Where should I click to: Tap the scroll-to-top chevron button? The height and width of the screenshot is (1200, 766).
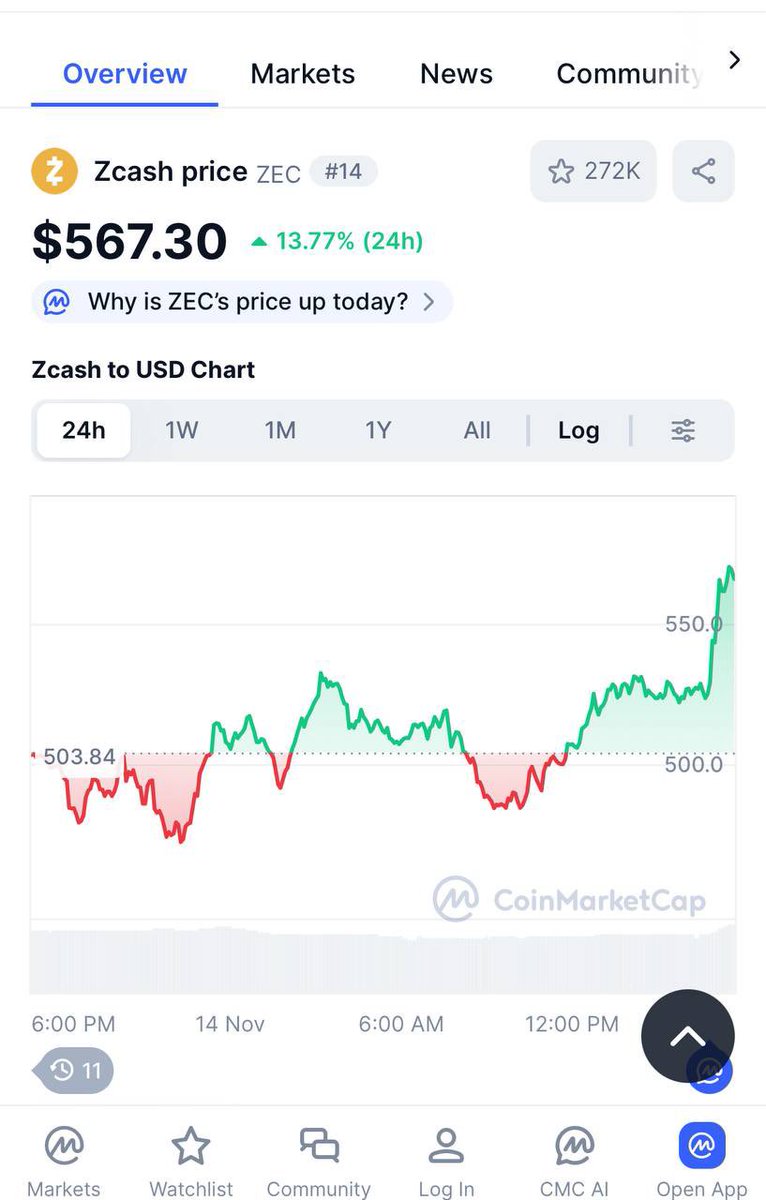pyautogui.click(x=687, y=1036)
